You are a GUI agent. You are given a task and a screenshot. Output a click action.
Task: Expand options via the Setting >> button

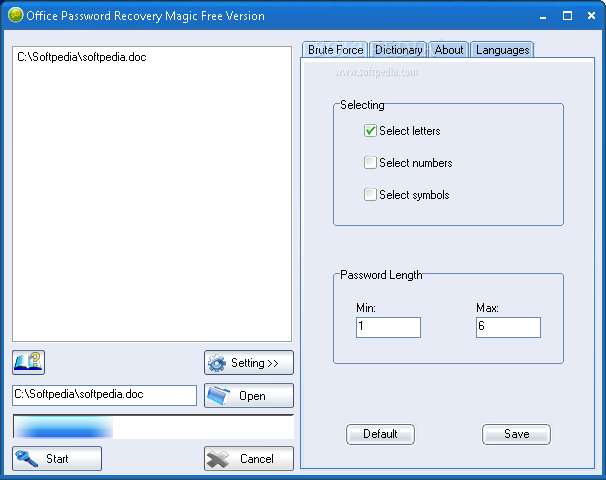249,363
